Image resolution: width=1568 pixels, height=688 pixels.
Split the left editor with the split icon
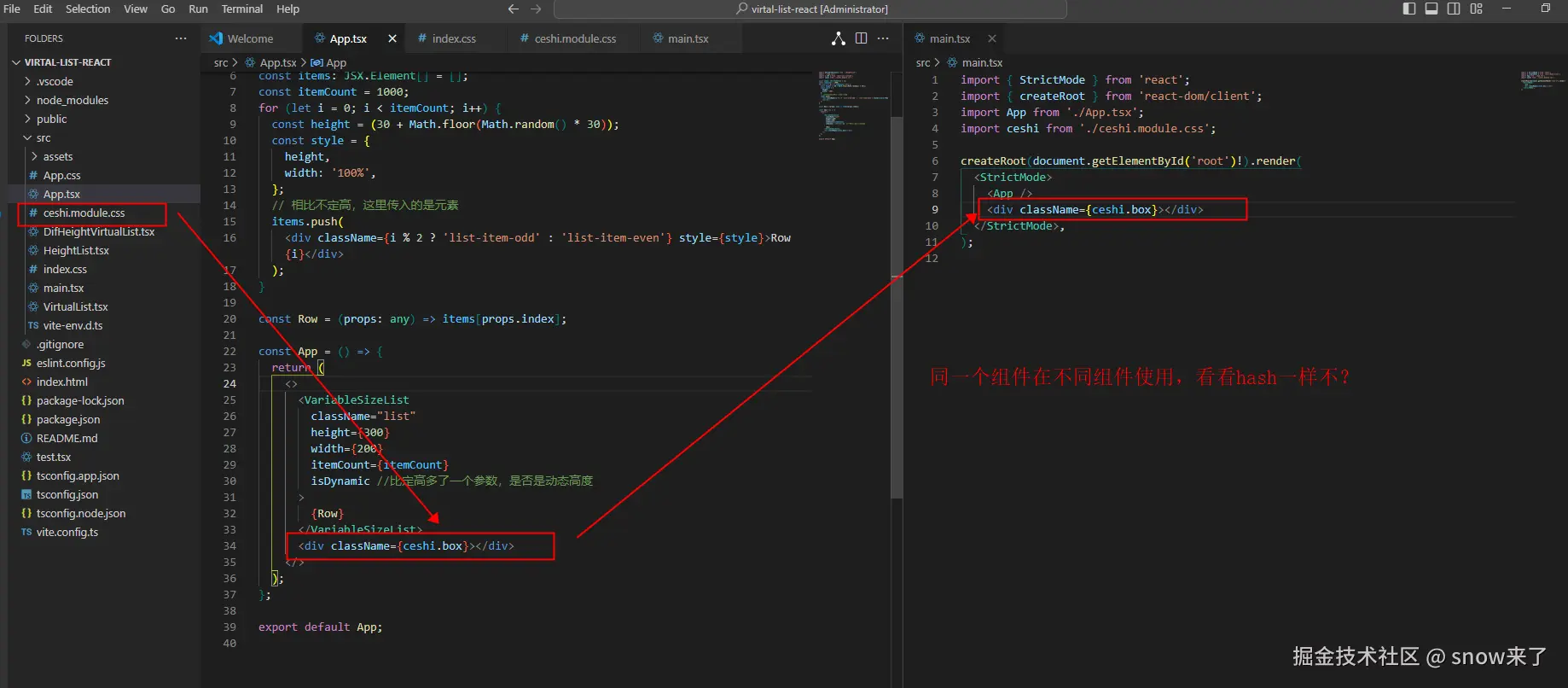[861, 38]
